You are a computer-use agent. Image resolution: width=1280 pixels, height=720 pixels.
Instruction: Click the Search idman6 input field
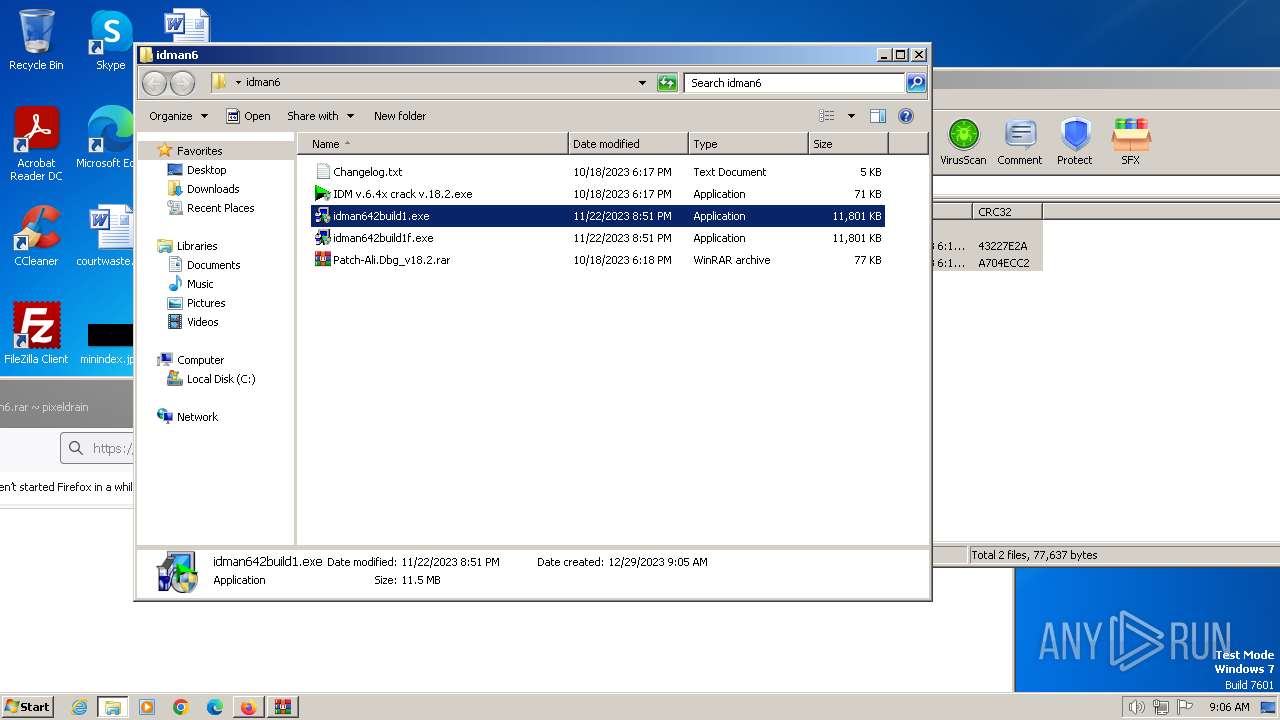coord(795,83)
